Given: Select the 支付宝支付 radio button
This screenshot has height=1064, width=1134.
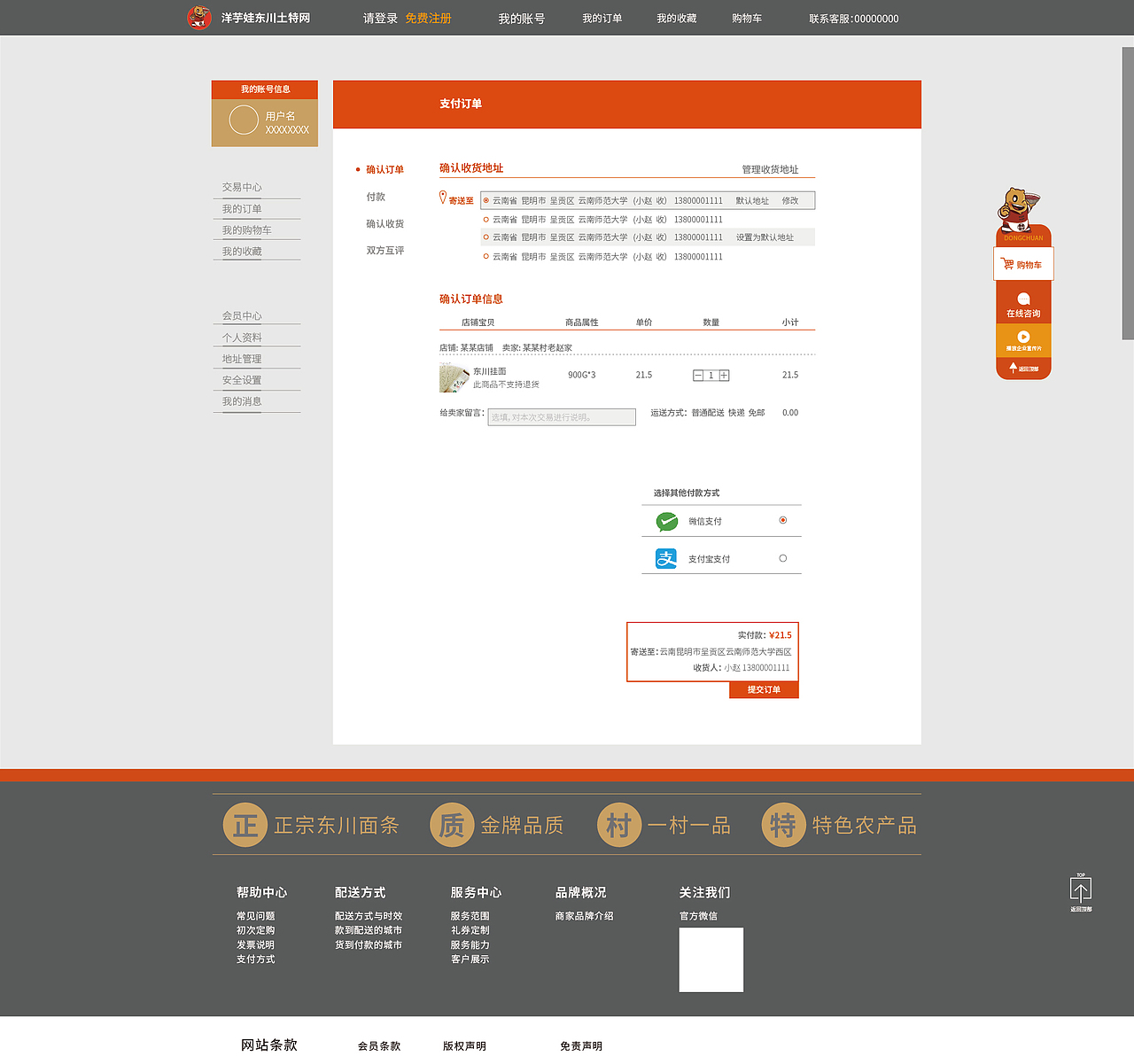Looking at the screenshot, I should coord(783,558).
